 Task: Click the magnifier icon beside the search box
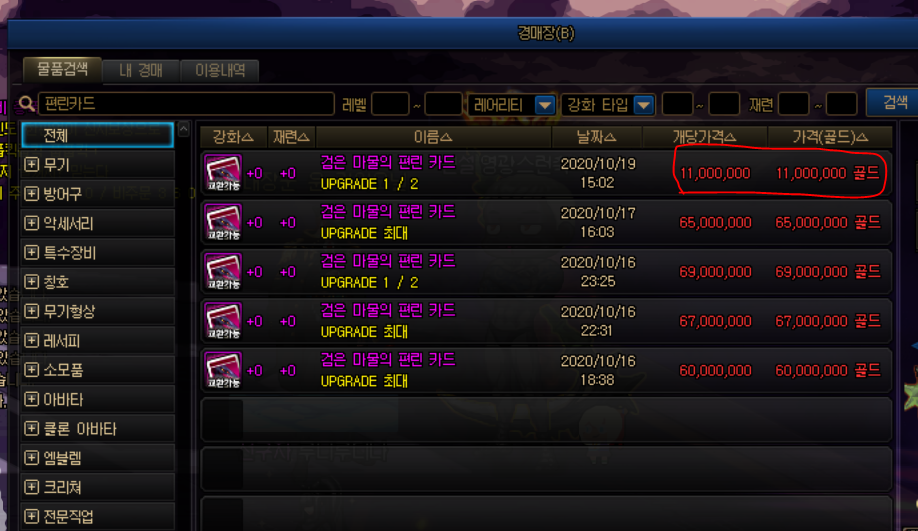(26, 104)
